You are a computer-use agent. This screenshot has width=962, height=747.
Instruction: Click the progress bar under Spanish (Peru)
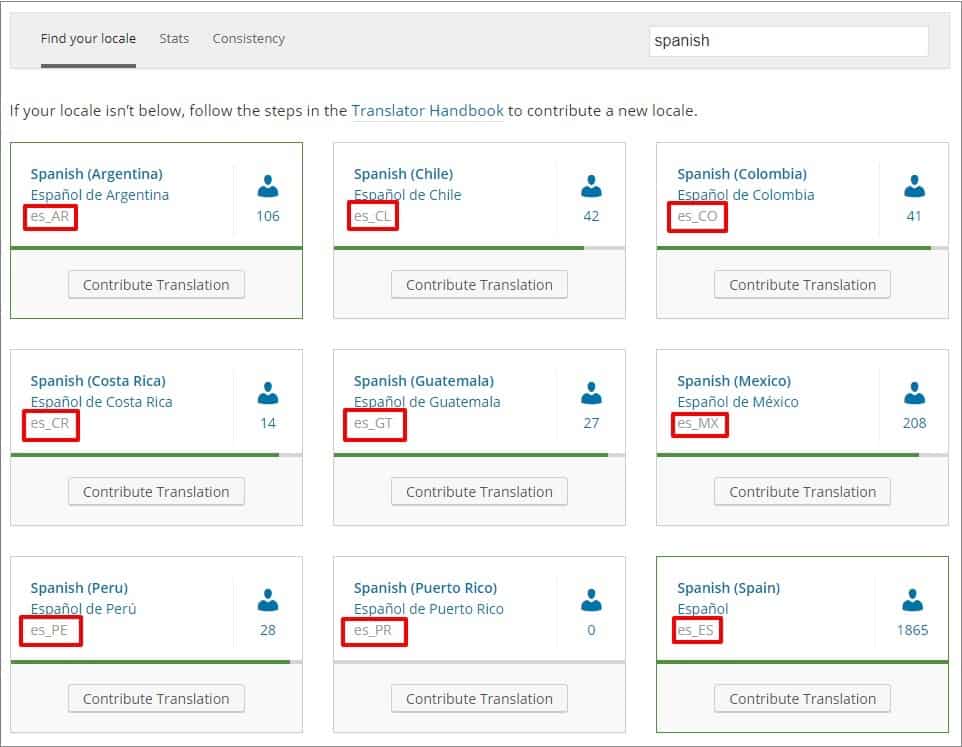(156, 662)
